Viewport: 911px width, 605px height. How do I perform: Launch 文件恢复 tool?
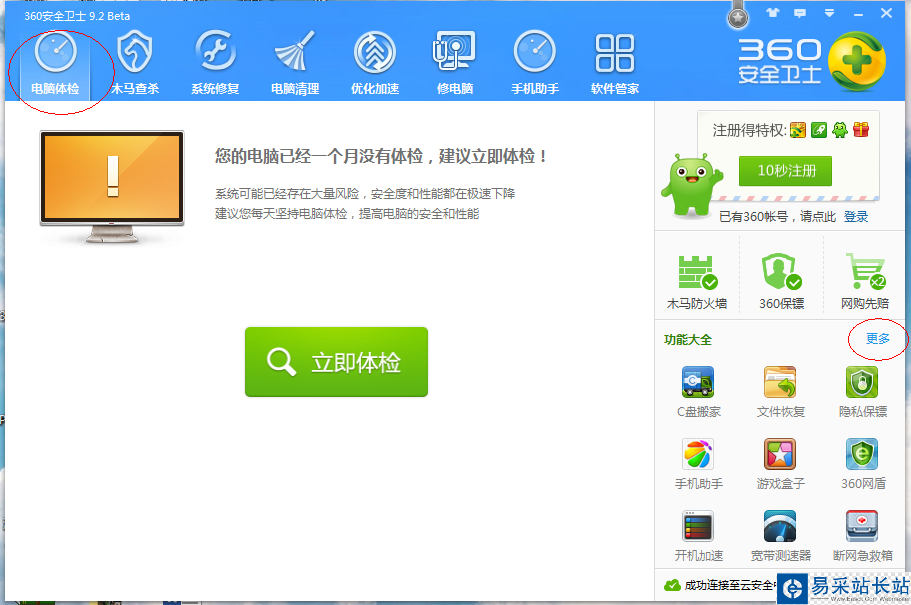(x=780, y=392)
